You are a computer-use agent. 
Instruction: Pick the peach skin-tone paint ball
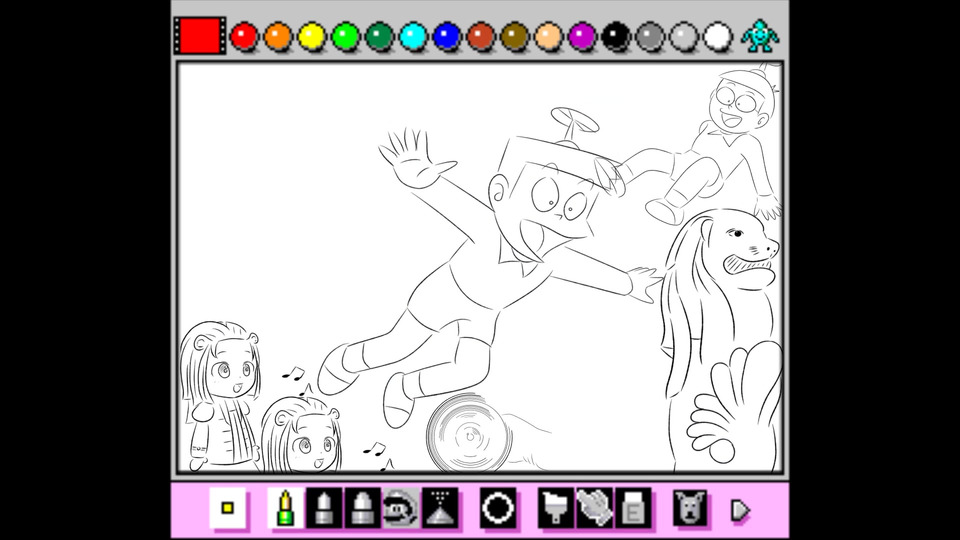(548, 36)
